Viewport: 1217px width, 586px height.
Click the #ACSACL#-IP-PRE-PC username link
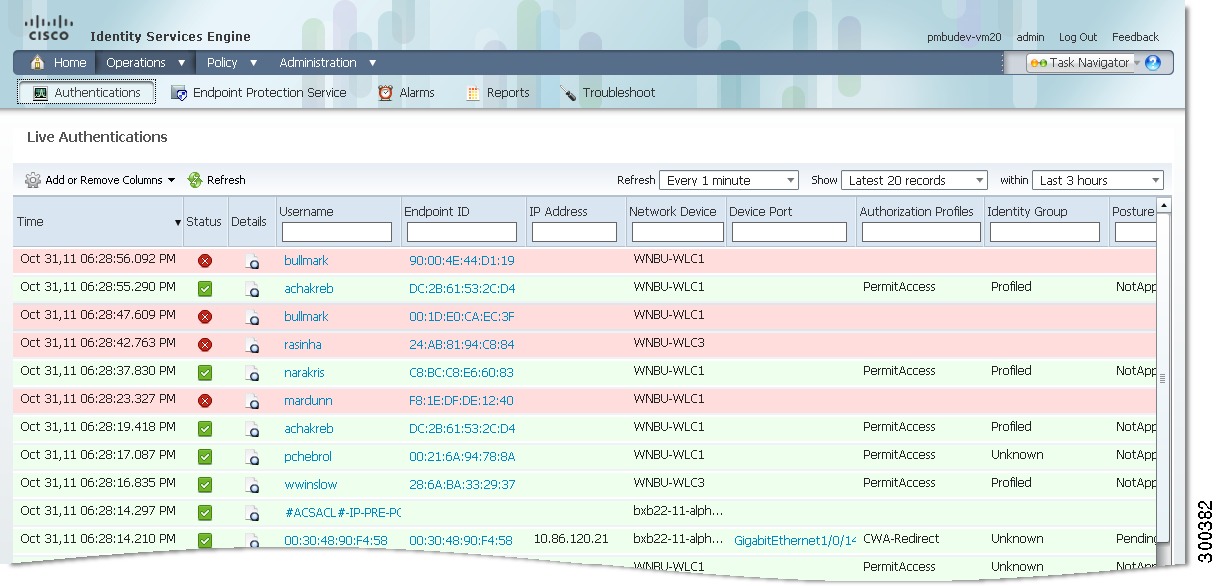click(343, 513)
